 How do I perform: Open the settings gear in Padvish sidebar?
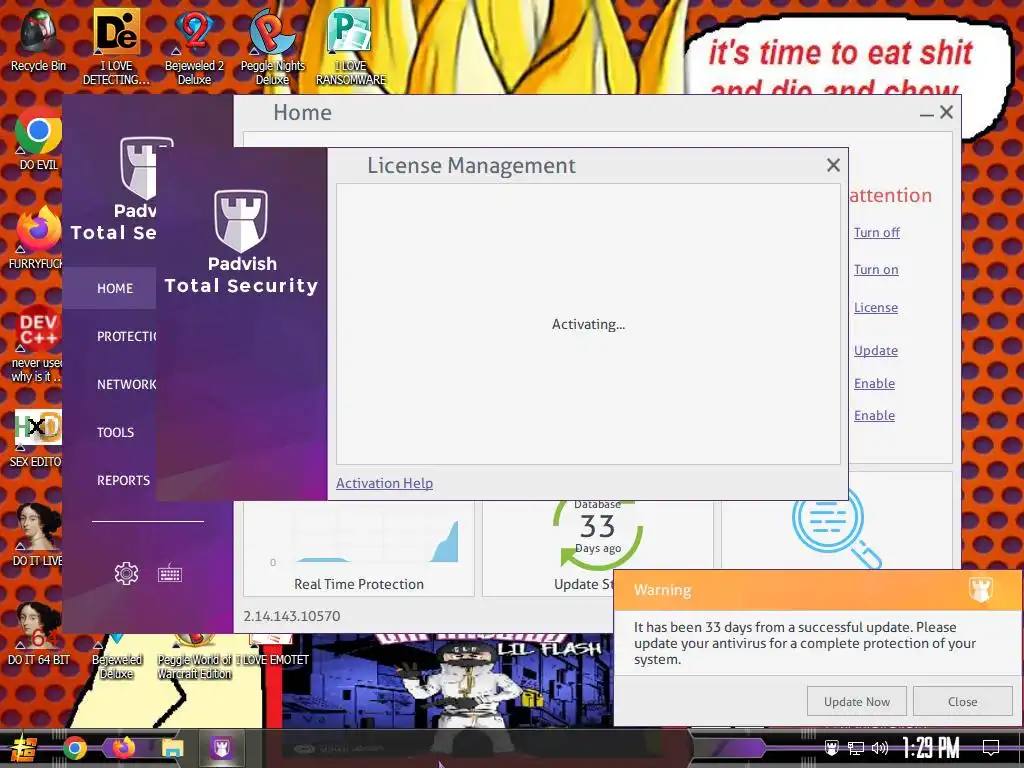[x=126, y=573]
